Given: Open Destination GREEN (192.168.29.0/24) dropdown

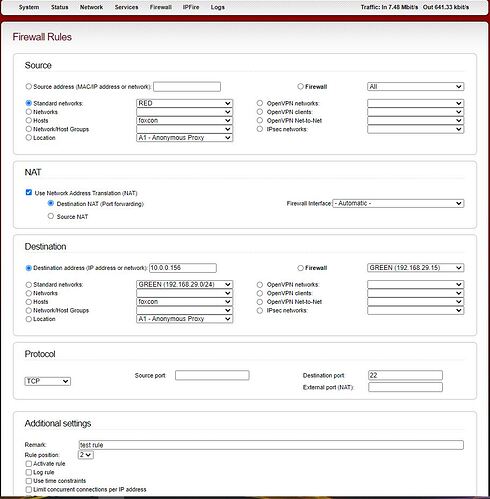Looking at the screenshot, I should click(x=184, y=284).
